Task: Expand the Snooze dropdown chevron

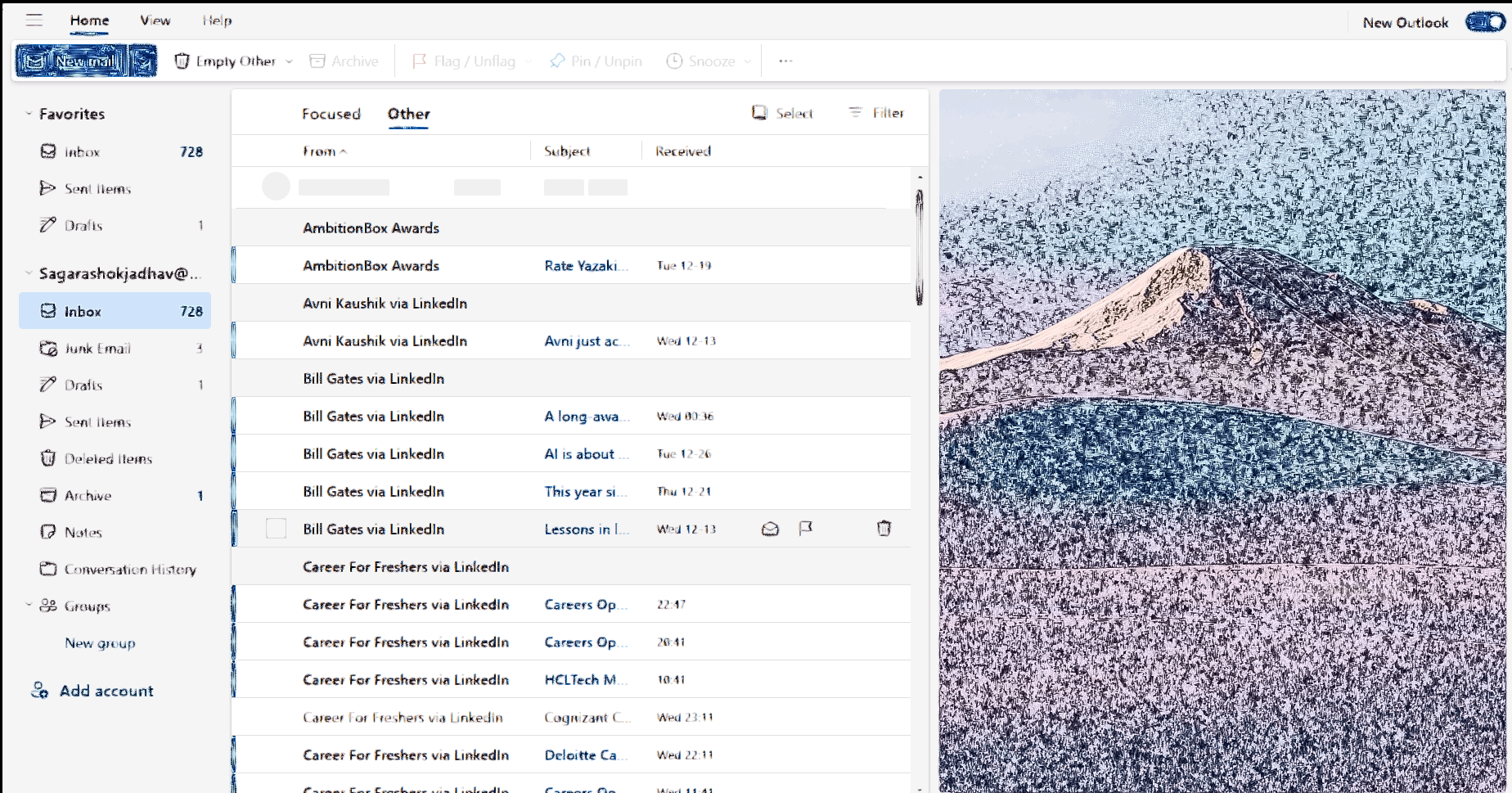Action: pos(747,61)
